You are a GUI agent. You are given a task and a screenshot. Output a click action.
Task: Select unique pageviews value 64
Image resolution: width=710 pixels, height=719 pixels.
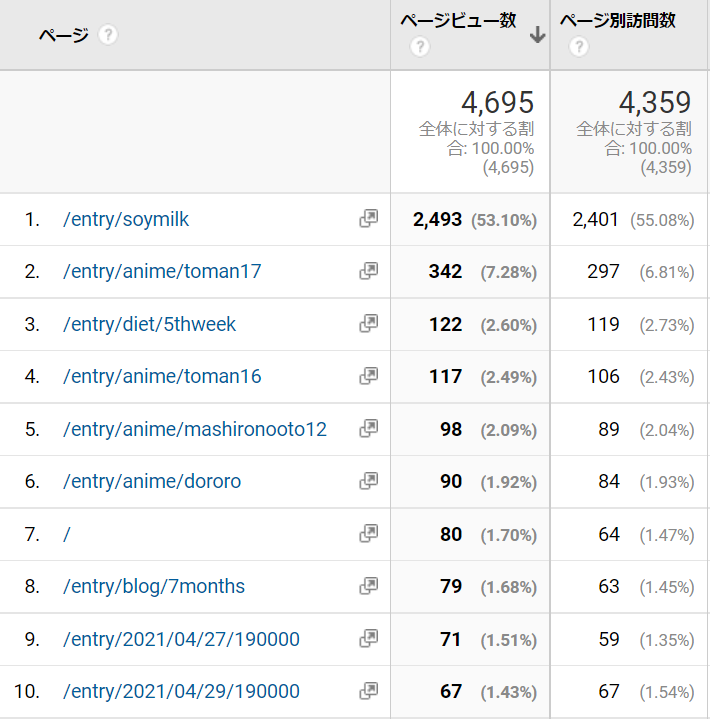click(x=609, y=535)
